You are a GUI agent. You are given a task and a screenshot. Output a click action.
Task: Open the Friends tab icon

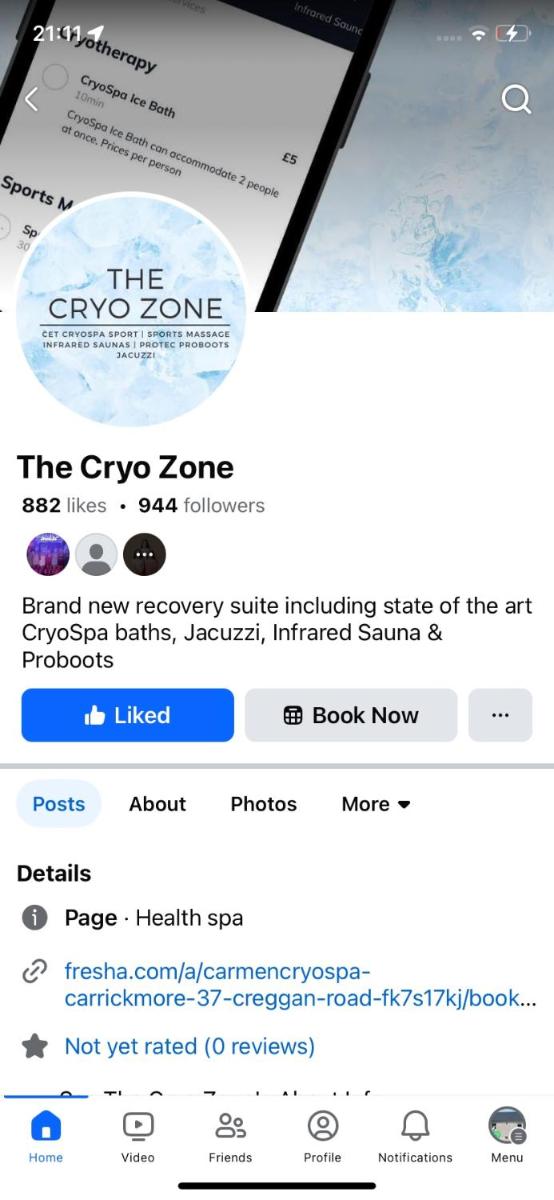tap(230, 1126)
